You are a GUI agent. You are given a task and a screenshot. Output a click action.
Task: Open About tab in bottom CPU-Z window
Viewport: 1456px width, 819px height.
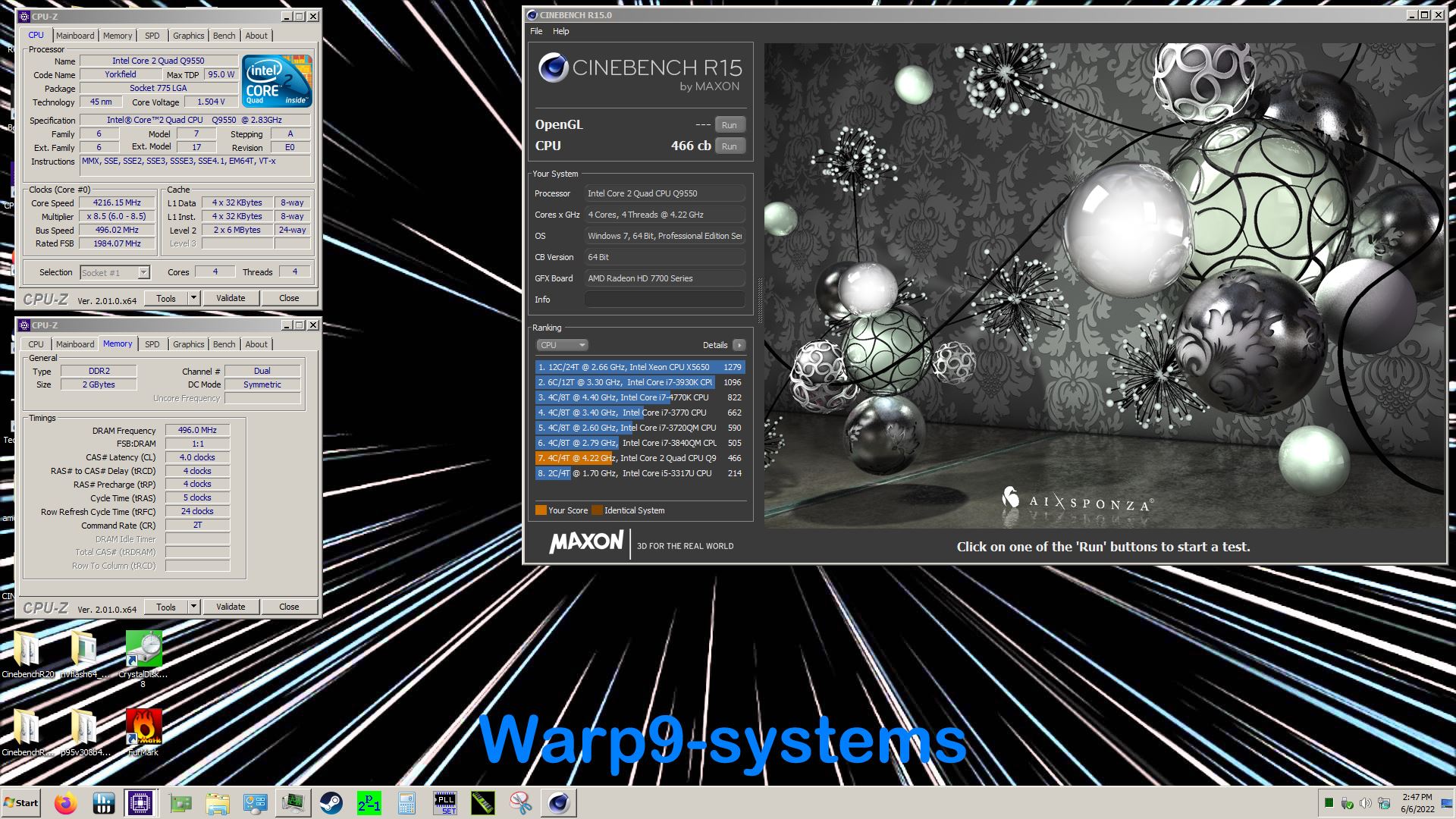[256, 344]
